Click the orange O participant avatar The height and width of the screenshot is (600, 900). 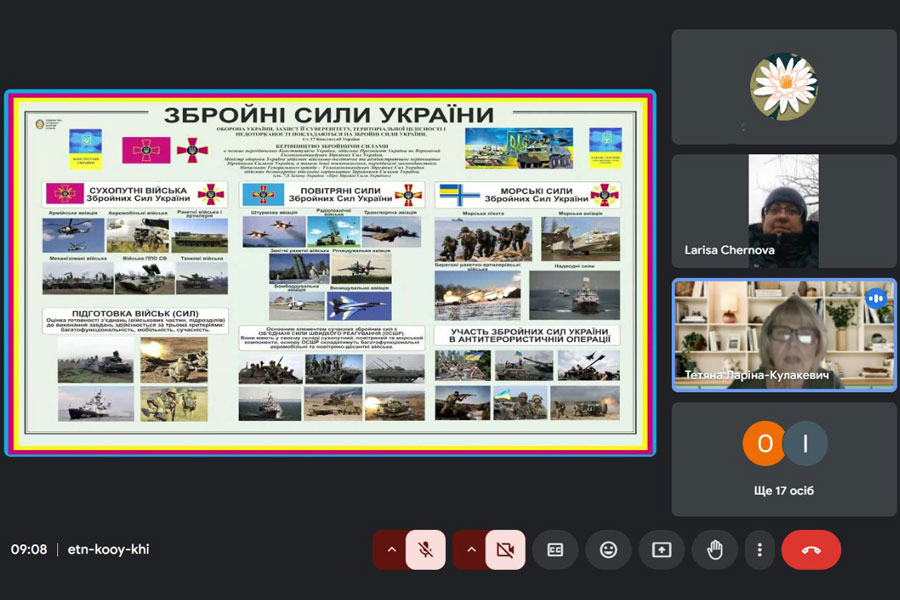tap(765, 443)
